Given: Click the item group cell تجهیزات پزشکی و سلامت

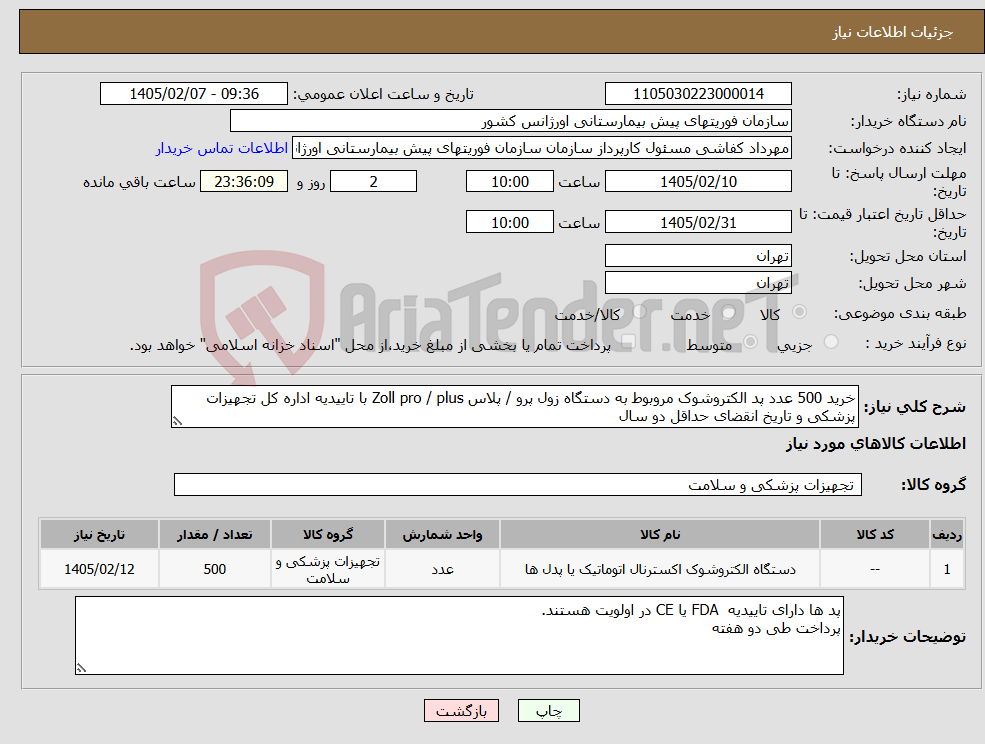Looking at the screenshot, I should coord(328,569).
